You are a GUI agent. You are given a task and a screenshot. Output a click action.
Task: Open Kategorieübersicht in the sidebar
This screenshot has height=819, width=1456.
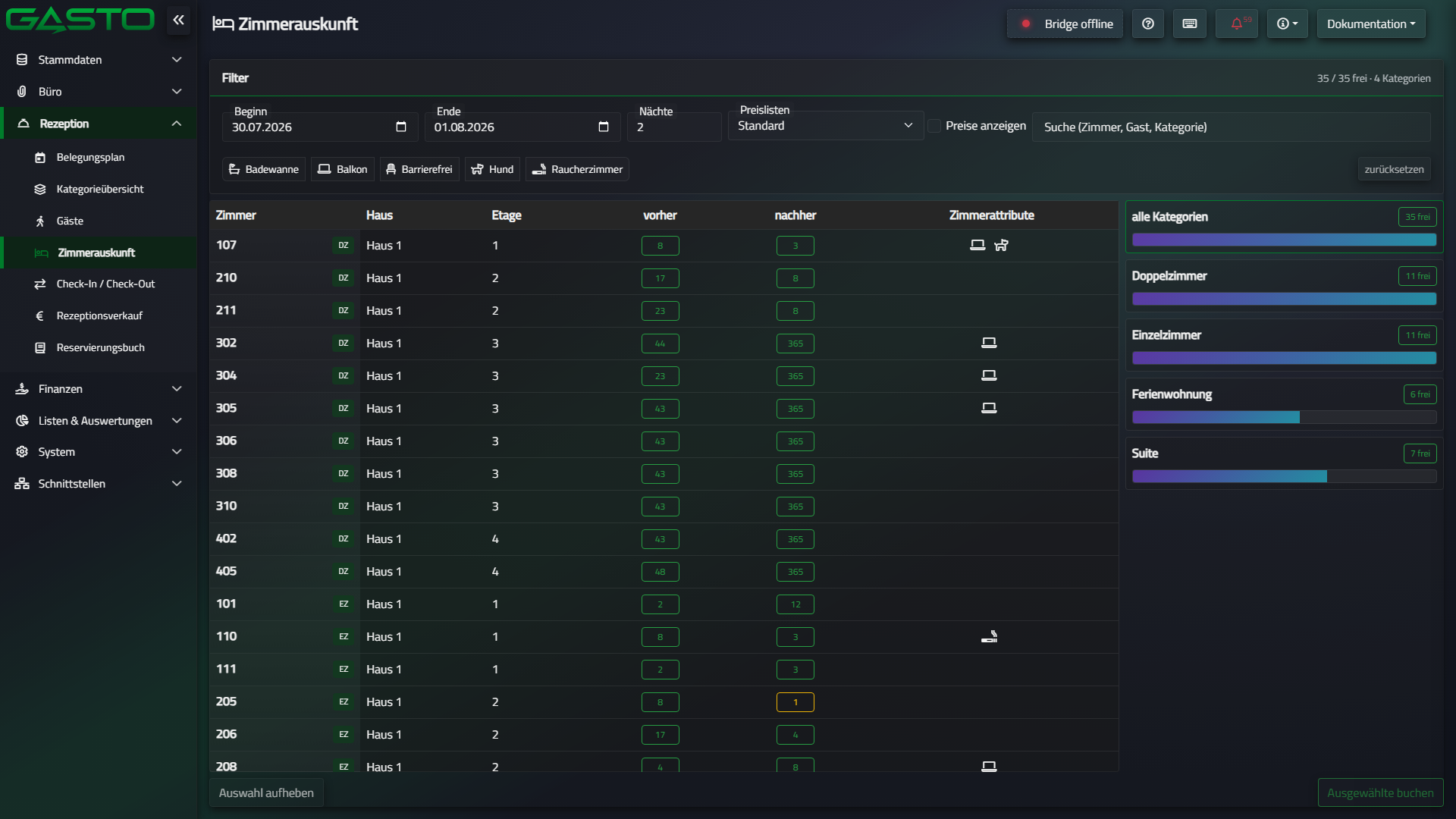pos(99,189)
